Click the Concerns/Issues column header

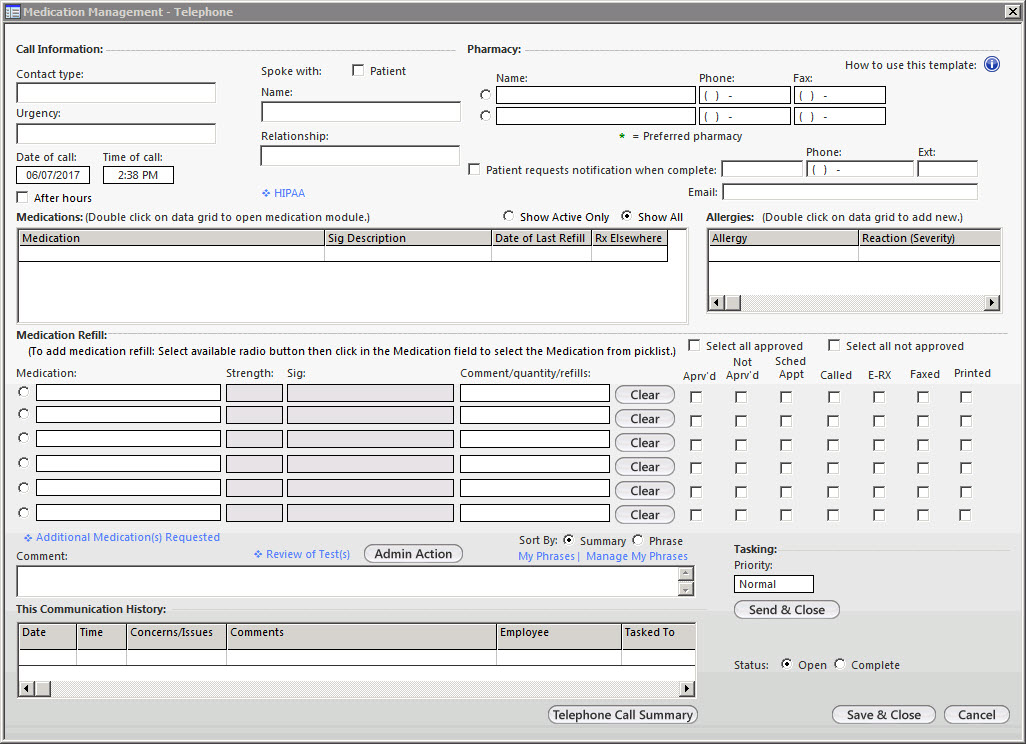tap(176, 636)
